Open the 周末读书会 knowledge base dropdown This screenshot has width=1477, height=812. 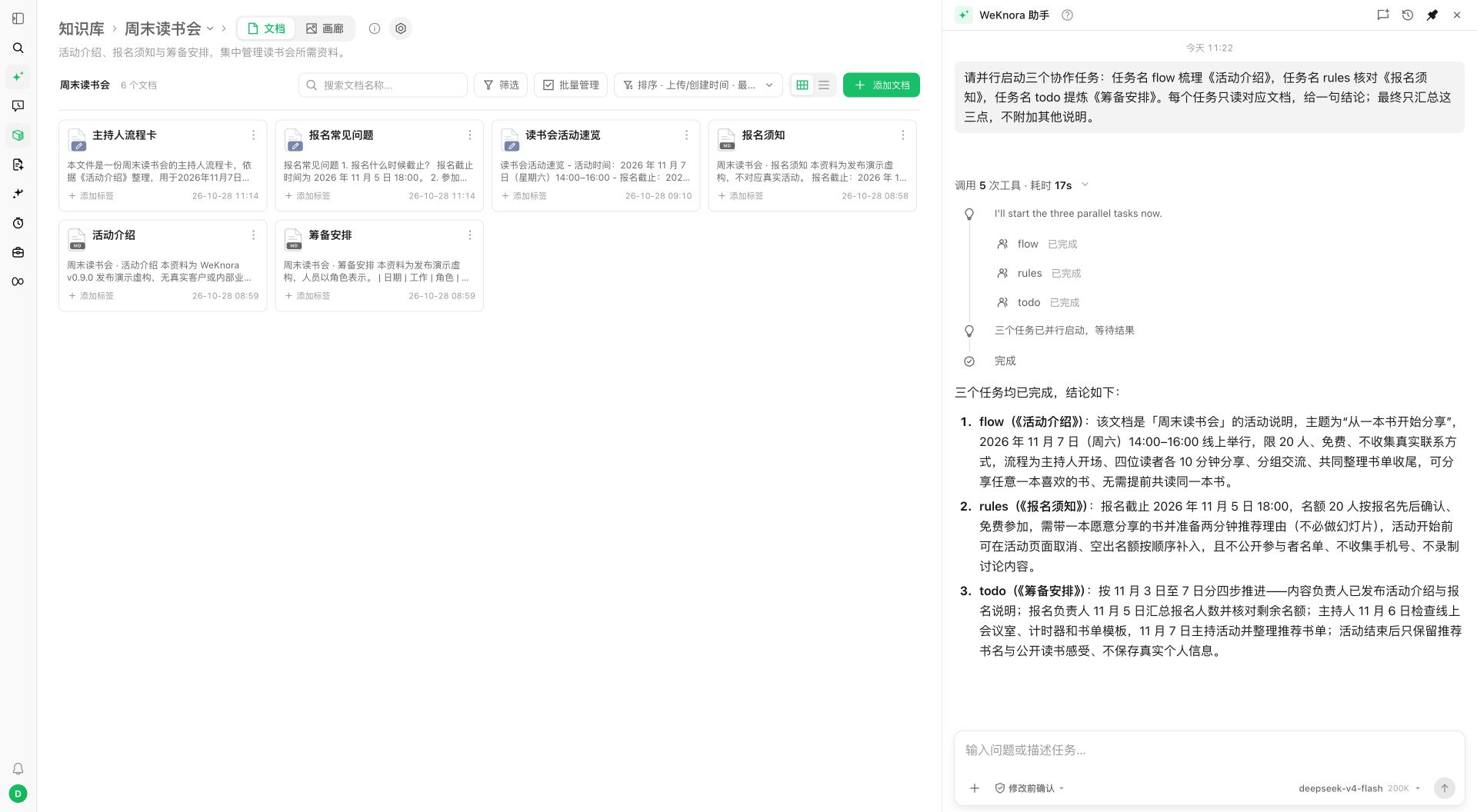click(170, 28)
